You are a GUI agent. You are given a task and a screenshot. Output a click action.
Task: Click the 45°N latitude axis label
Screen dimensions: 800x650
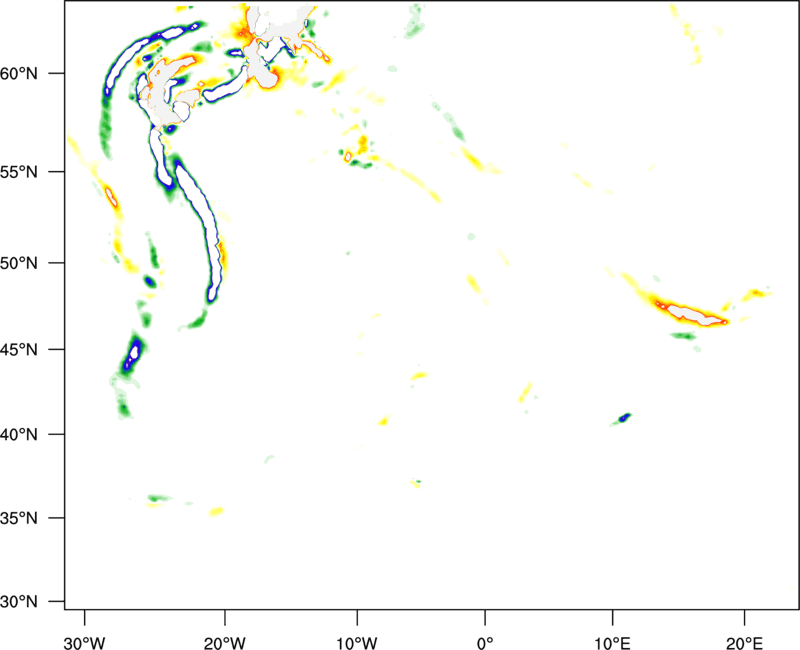33,350
